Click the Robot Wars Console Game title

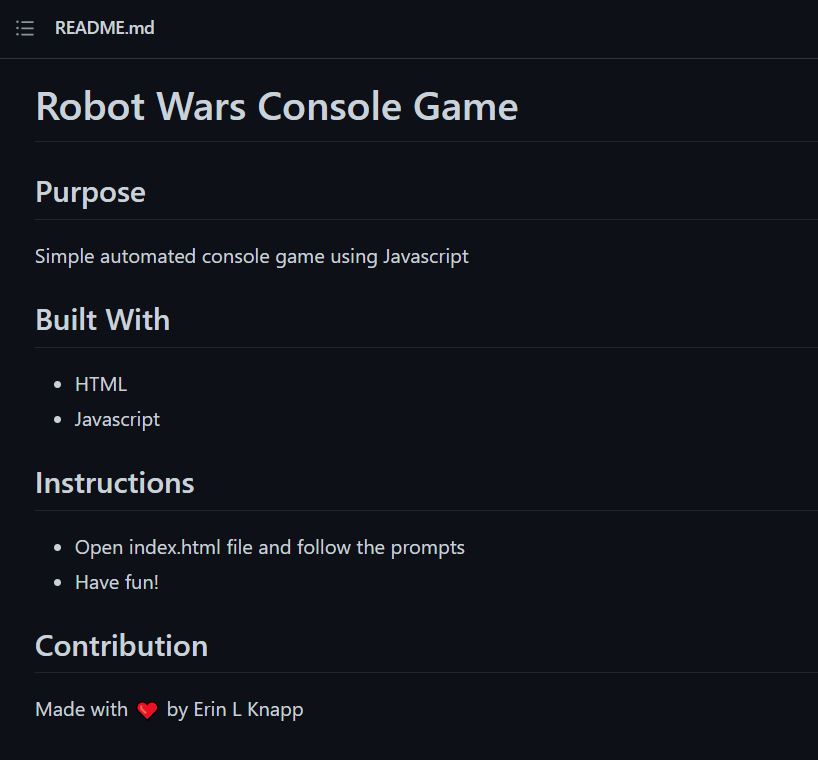pos(276,106)
